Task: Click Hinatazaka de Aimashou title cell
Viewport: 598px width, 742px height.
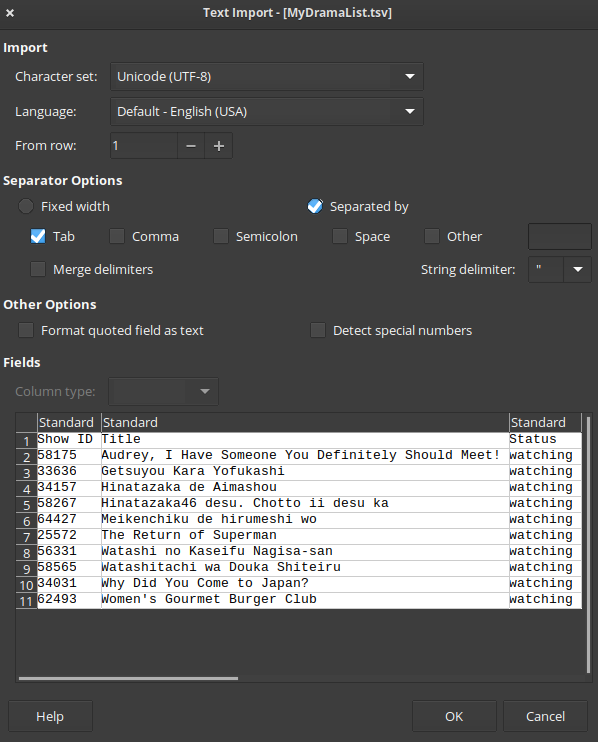Action: 305,487
